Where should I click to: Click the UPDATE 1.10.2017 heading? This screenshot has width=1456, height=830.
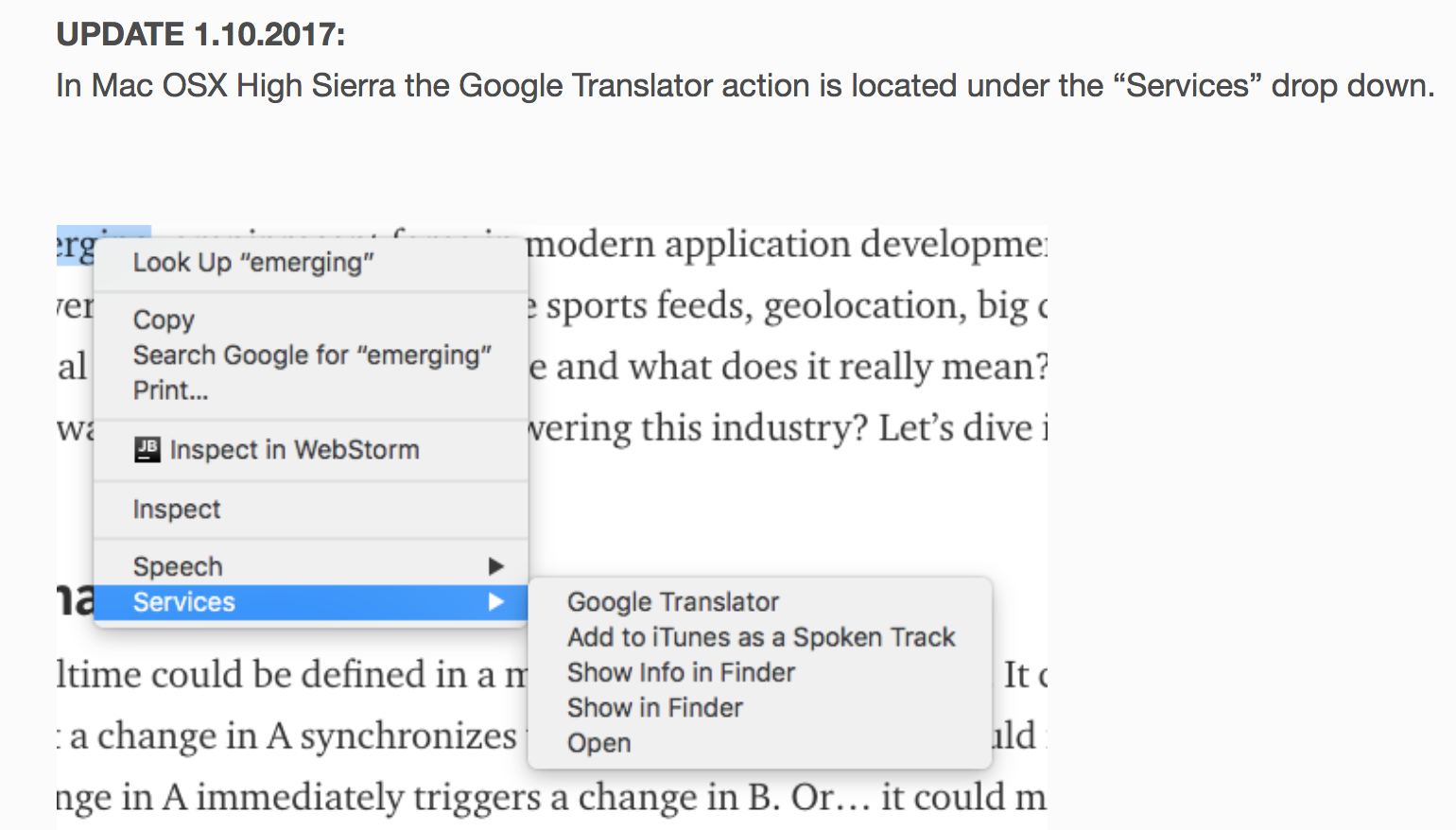pos(201,35)
